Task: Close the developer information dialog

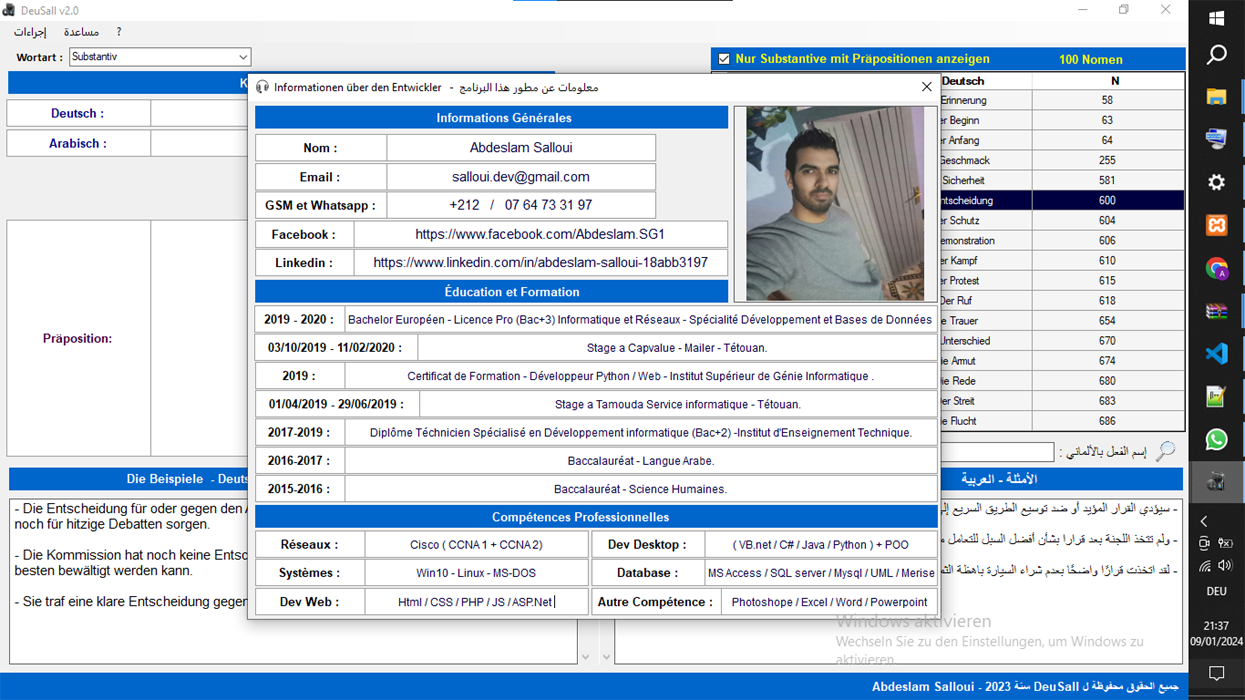Action: [x=926, y=87]
